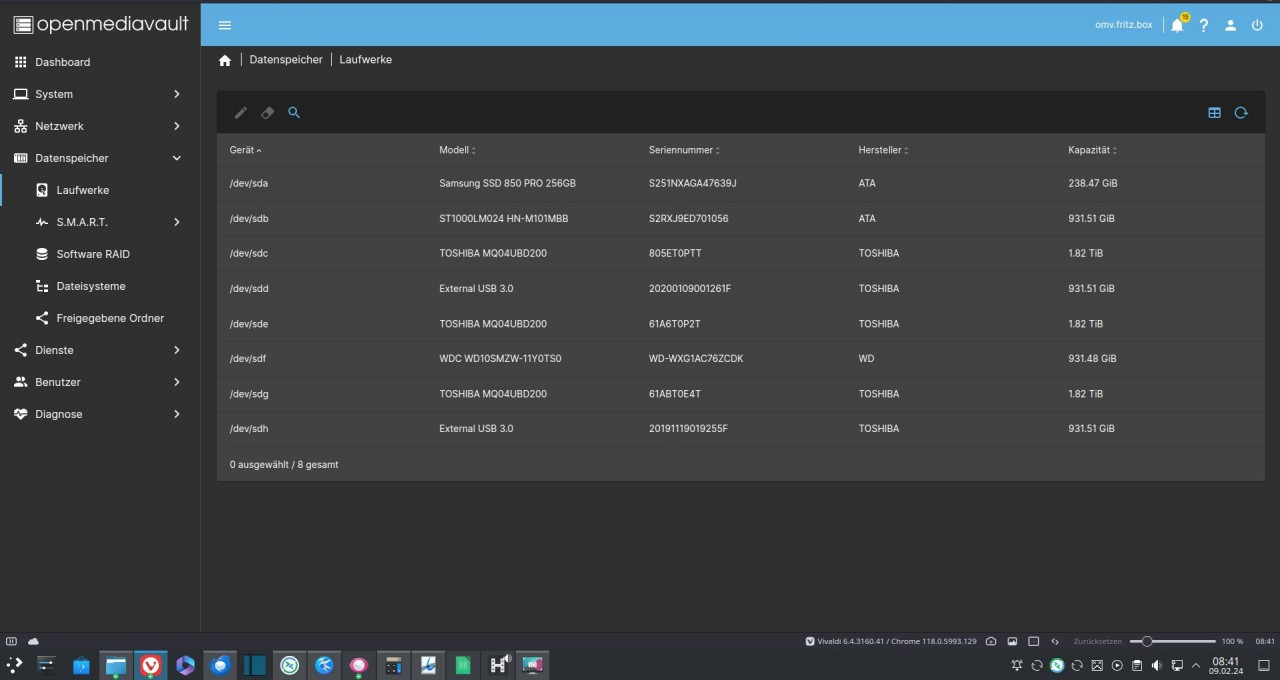Open the column visibility table icon
This screenshot has width=1280, height=680.
point(1214,113)
